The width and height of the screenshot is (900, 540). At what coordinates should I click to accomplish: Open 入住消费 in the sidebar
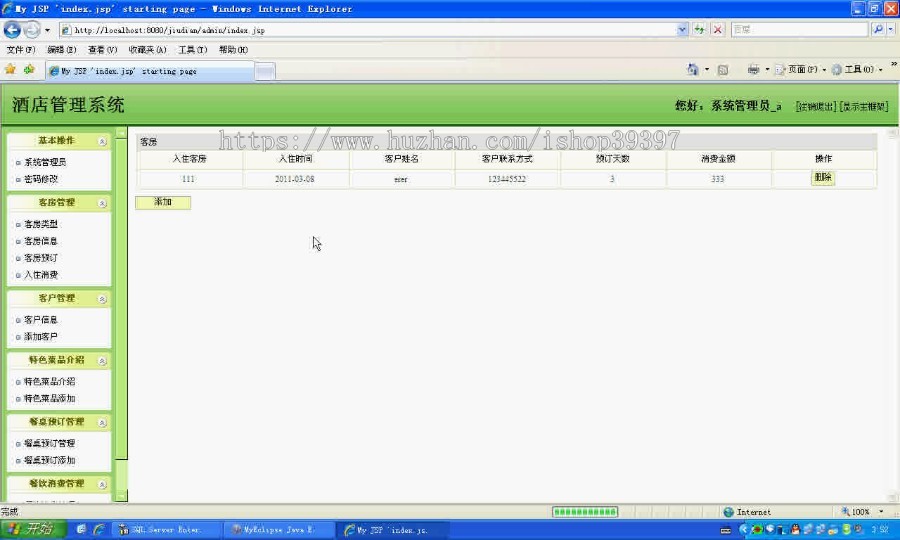[x=41, y=275]
